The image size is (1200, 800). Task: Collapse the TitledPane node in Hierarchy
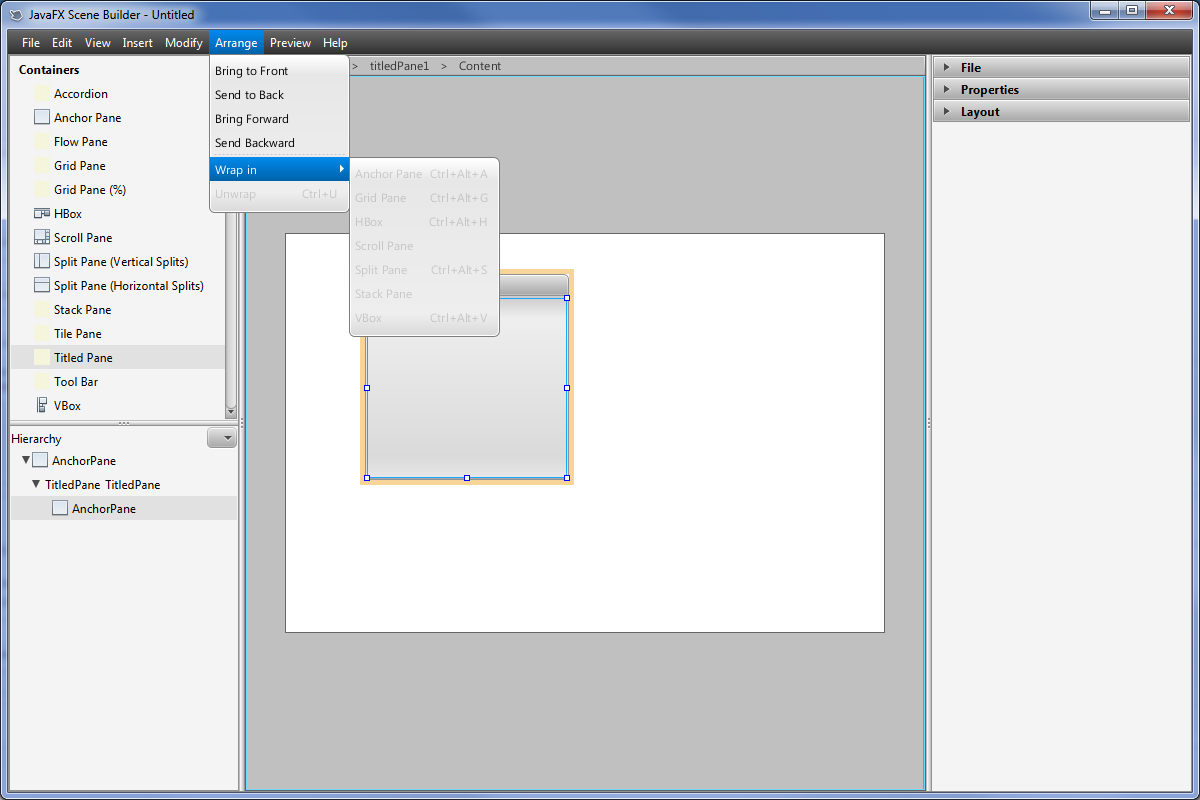point(36,484)
